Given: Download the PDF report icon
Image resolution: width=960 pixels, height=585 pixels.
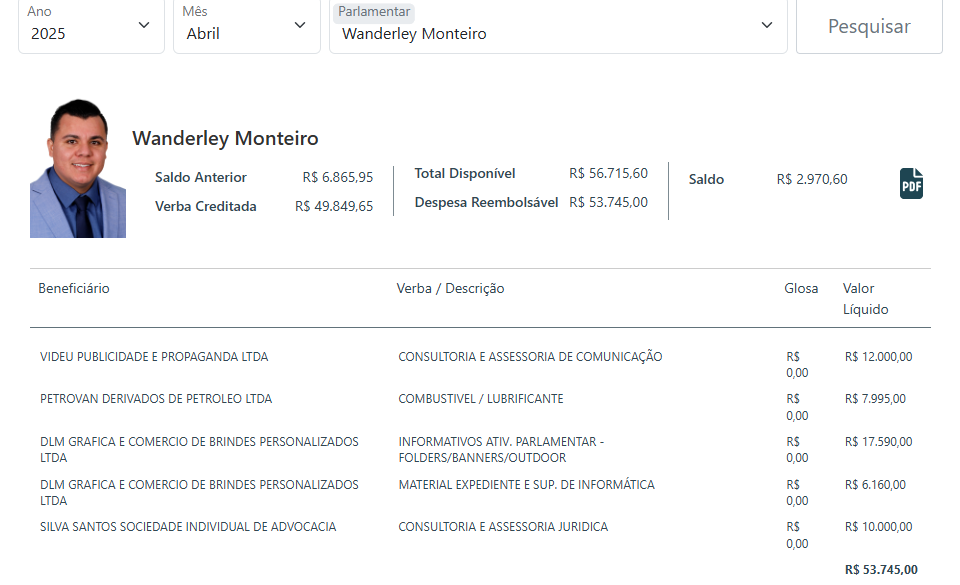Looking at the screenshot, I should 911,184.
